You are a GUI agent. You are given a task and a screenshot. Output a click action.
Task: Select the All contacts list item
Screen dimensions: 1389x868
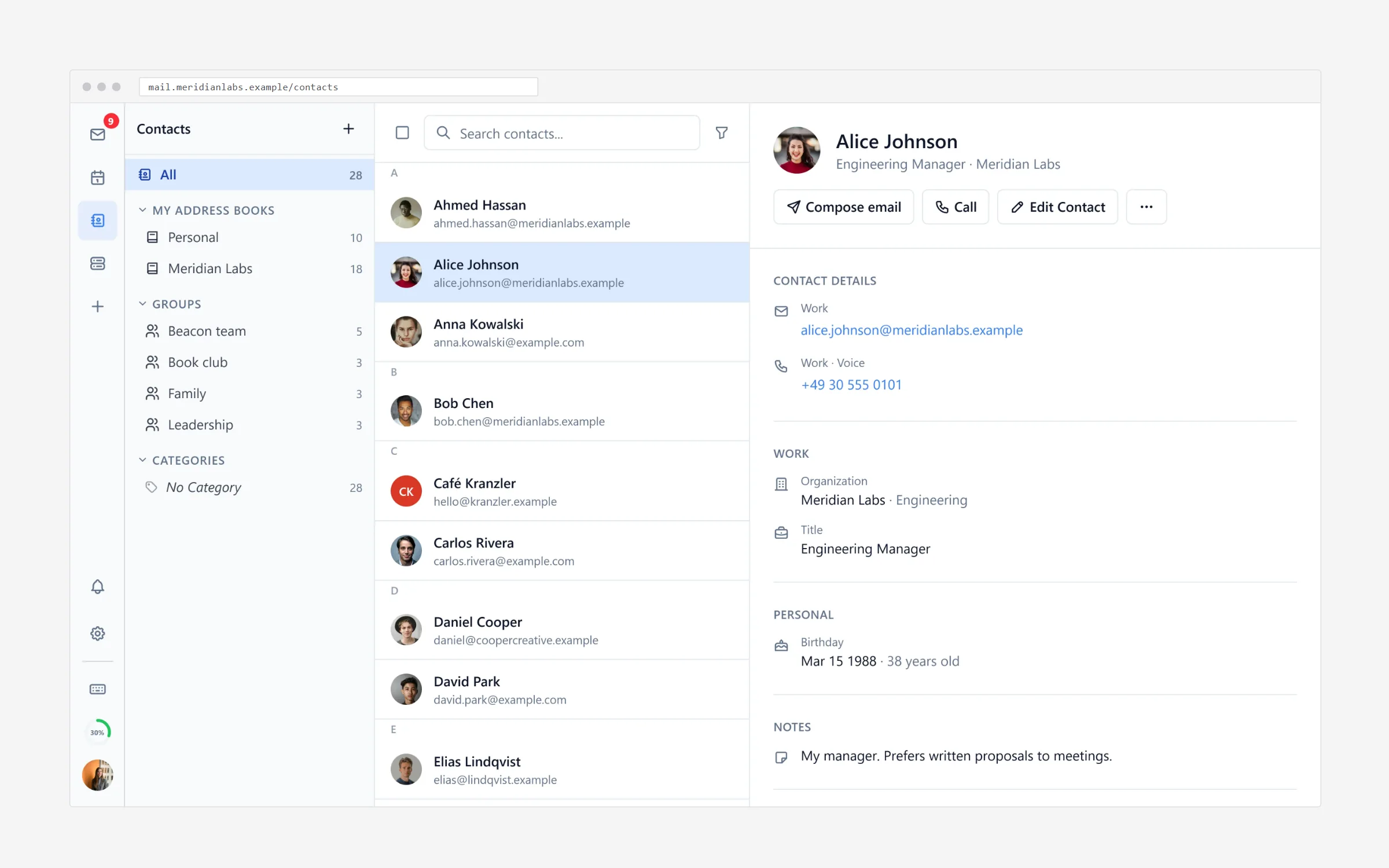(250, 175)
